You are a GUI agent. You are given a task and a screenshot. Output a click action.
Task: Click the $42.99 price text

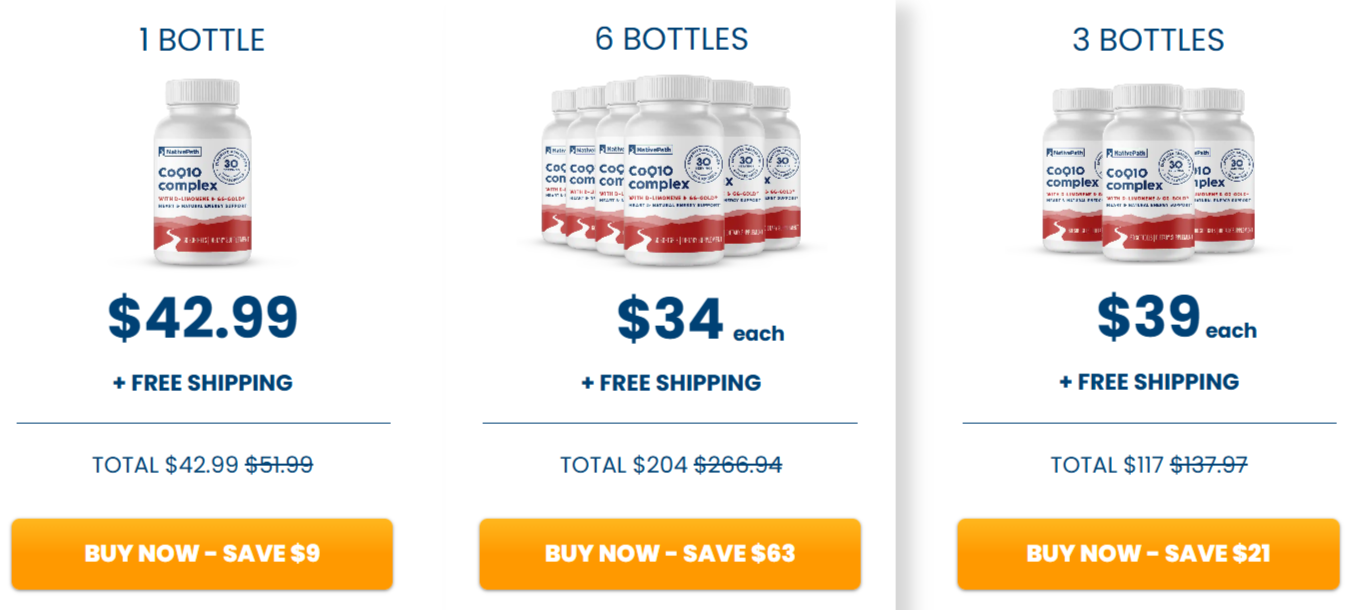[202, 318]
